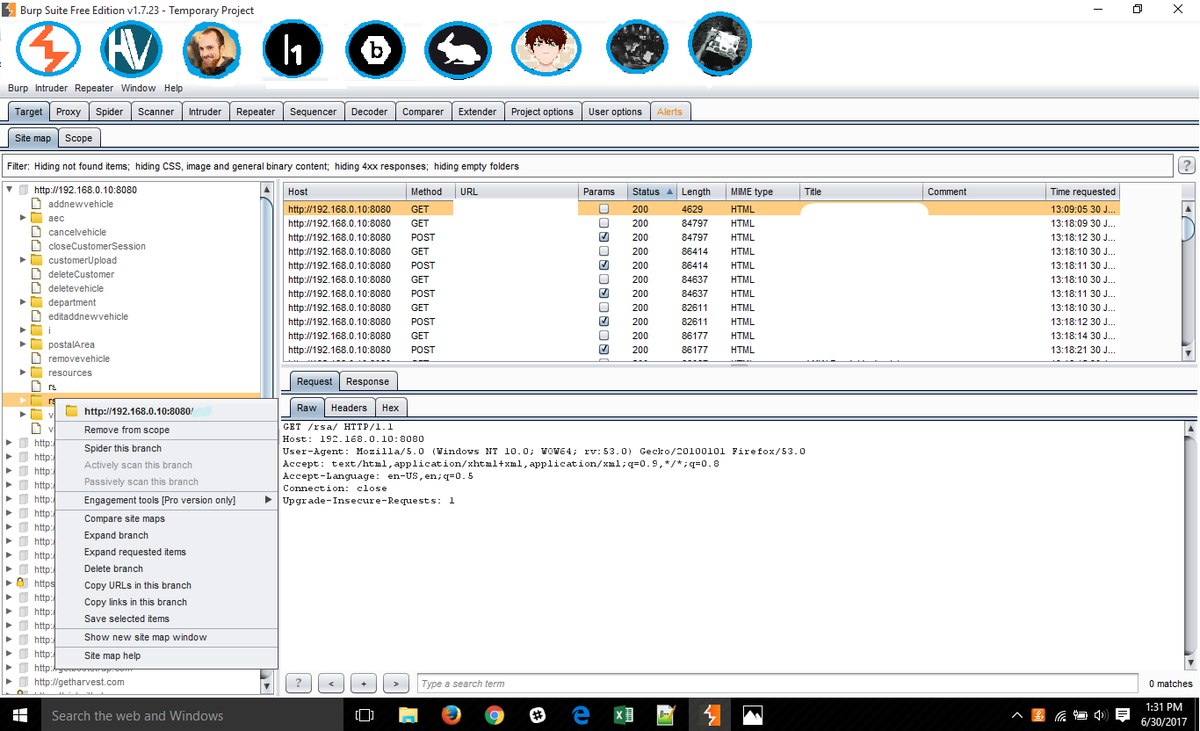
Task: Click the addnewvehicle file icon
Action: coord(38,204)
